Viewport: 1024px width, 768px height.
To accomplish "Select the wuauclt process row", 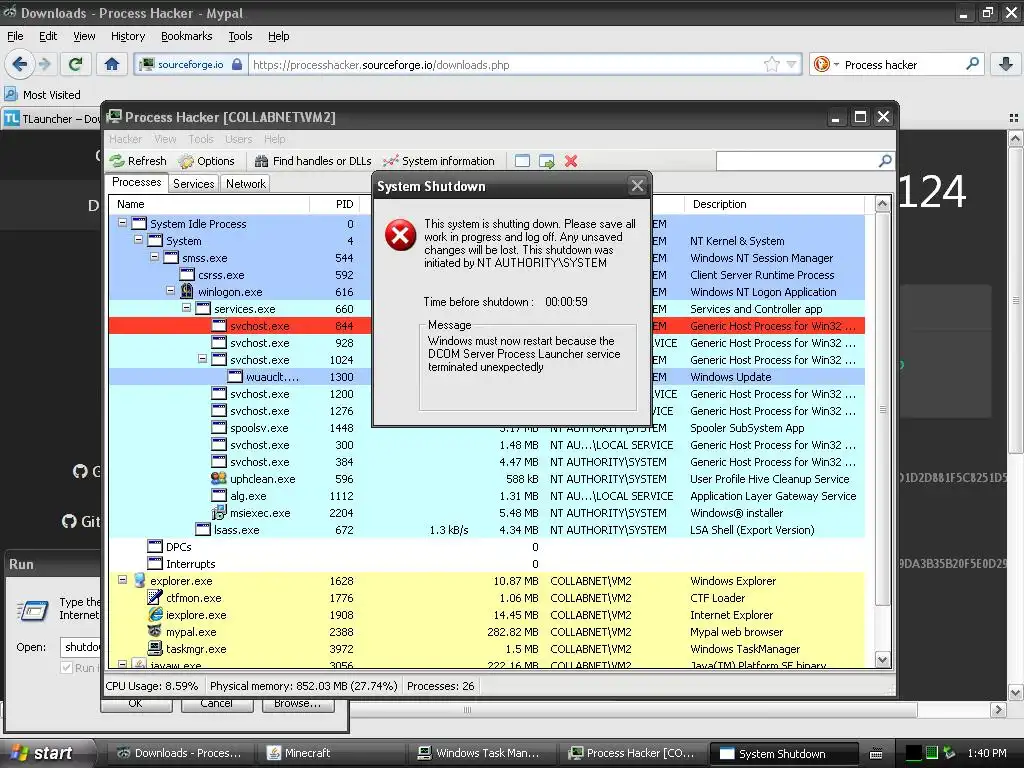I will click(487, 376).
